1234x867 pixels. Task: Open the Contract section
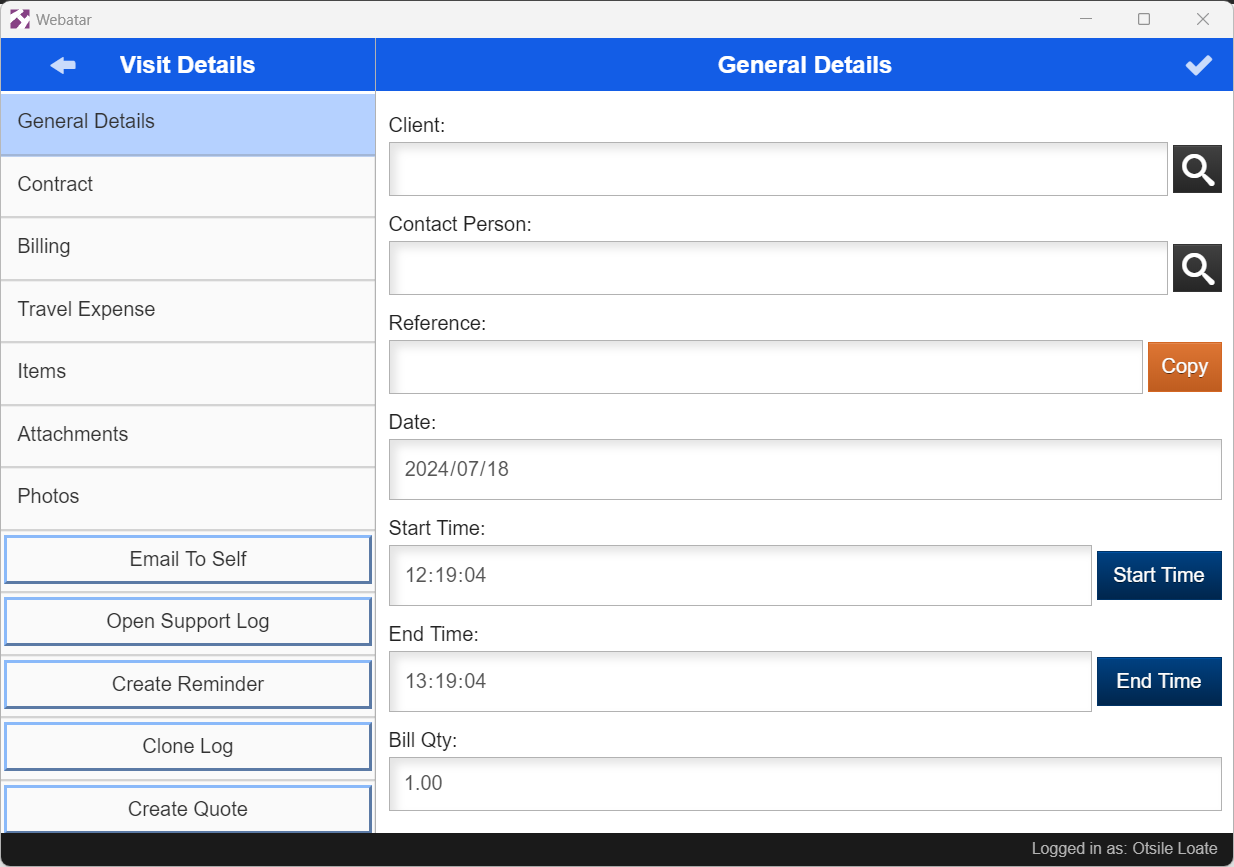point(188,185)
